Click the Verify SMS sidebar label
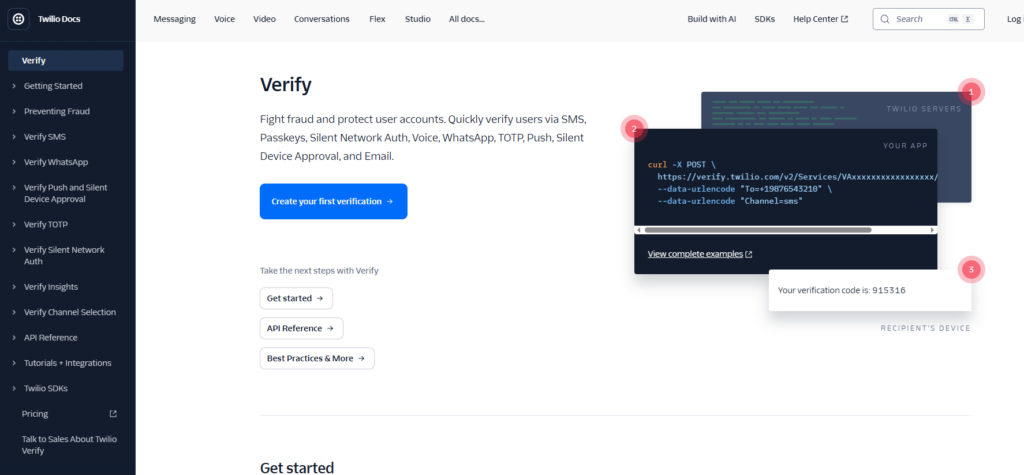 tap(45, 137)
